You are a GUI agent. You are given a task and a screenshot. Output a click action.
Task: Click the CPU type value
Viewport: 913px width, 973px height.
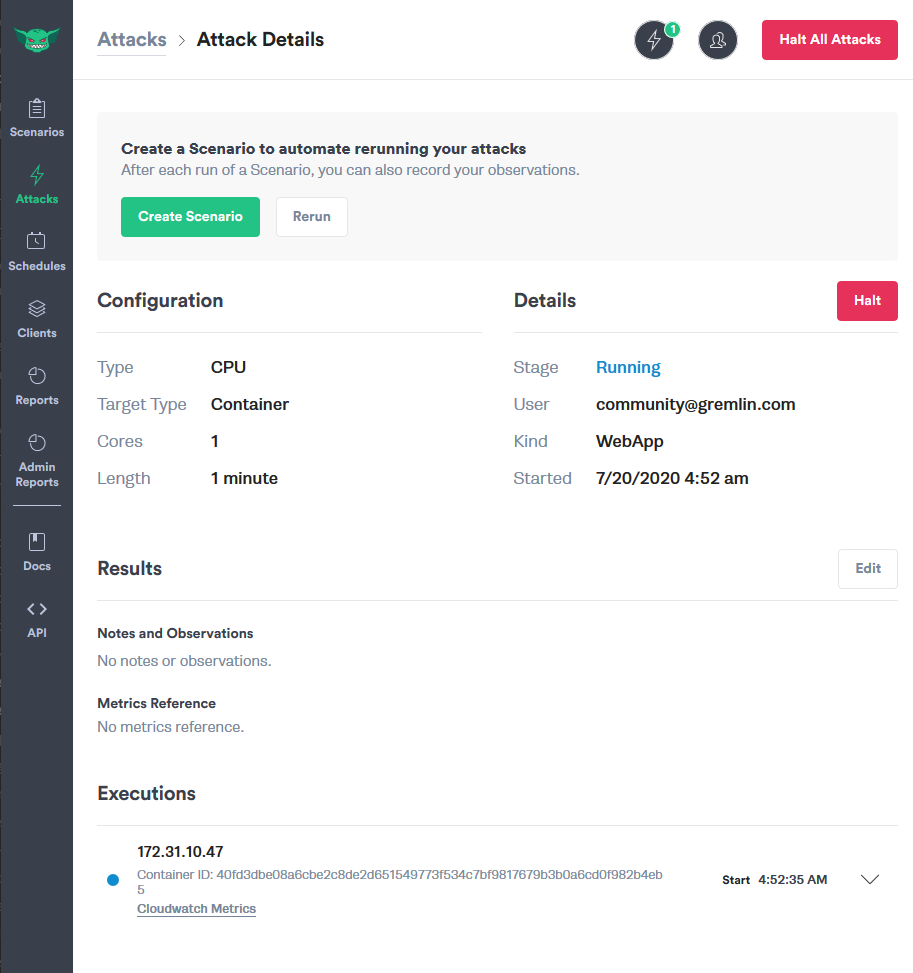point(228,367)
